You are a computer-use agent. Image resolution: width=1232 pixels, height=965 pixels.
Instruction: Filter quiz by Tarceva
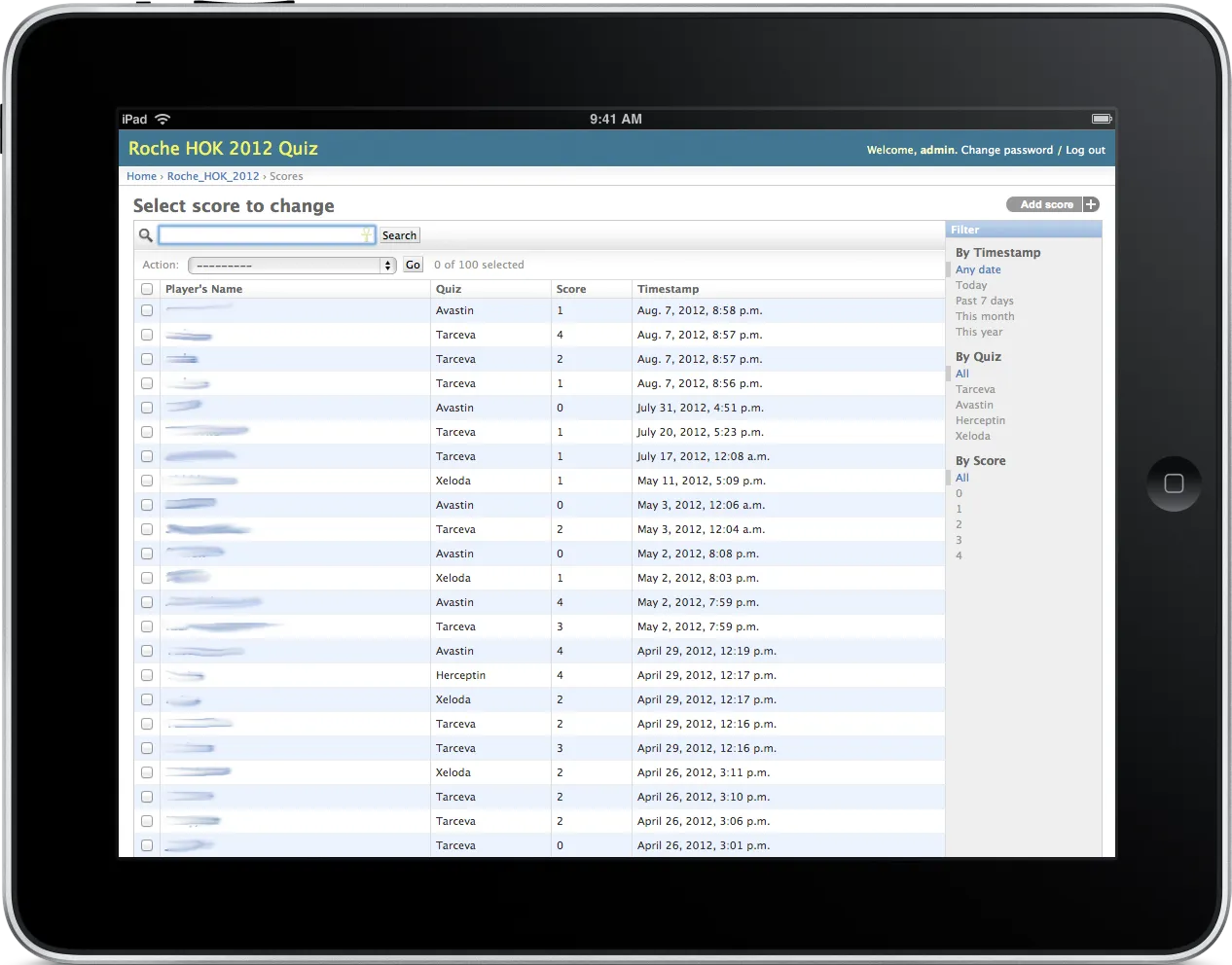coord(975,389)
